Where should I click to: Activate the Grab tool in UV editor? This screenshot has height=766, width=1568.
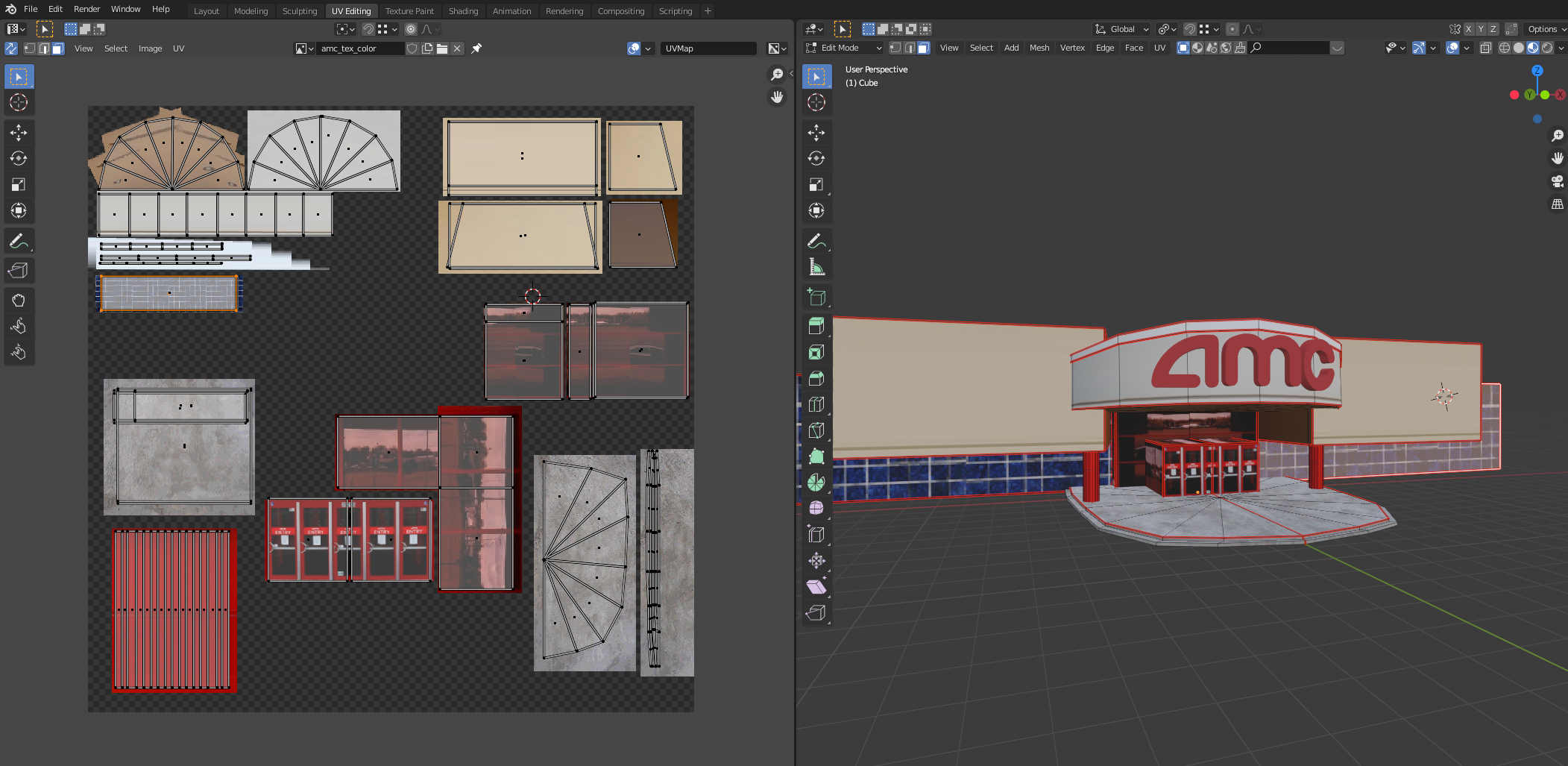pyautogui.click(x=19, y=301)
